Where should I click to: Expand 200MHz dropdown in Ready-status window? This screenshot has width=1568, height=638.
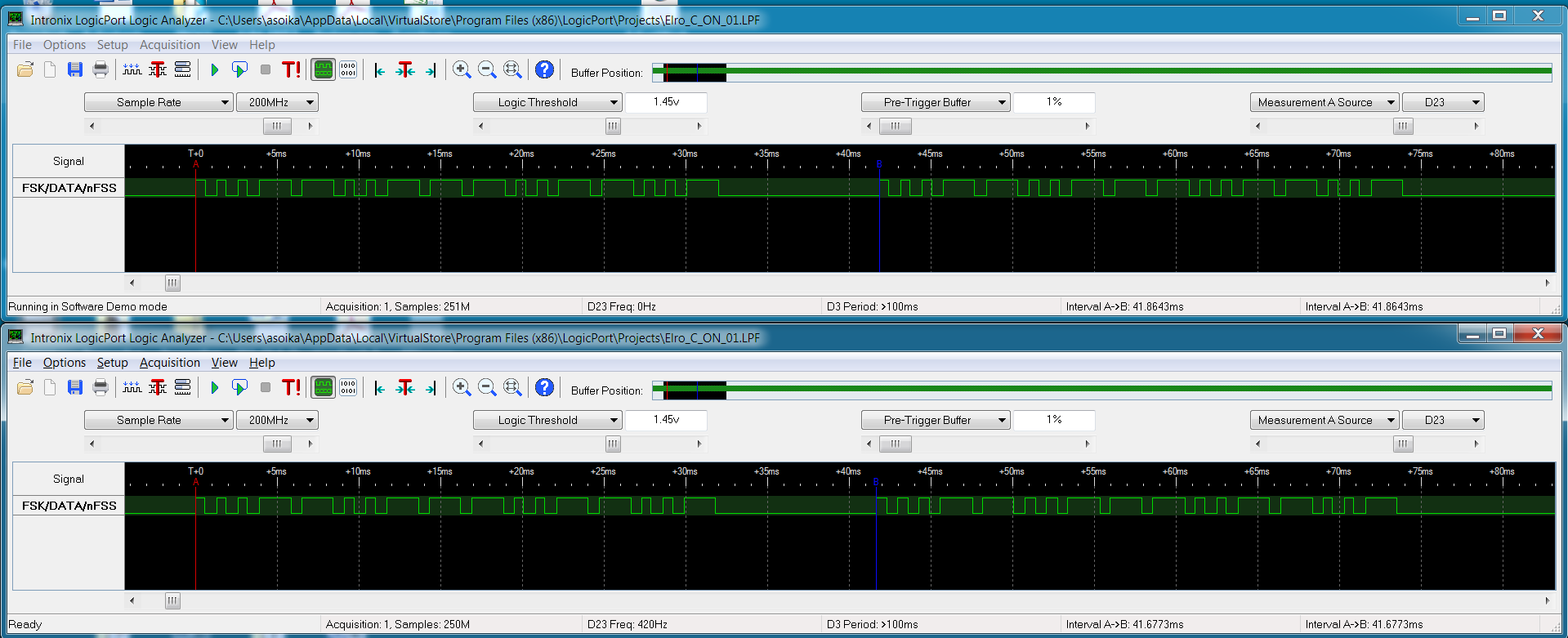click(277, 420)
